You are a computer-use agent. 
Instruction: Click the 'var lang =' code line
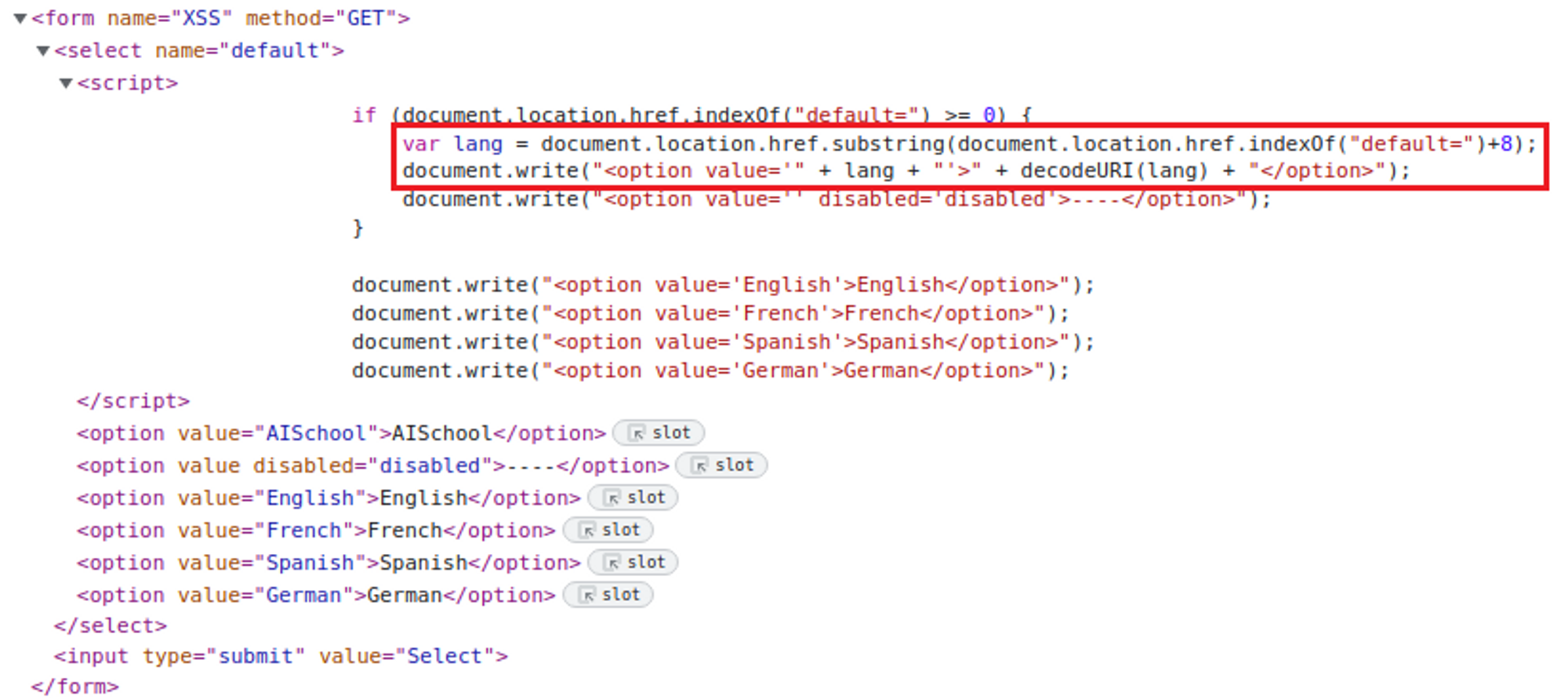[970, 144]
